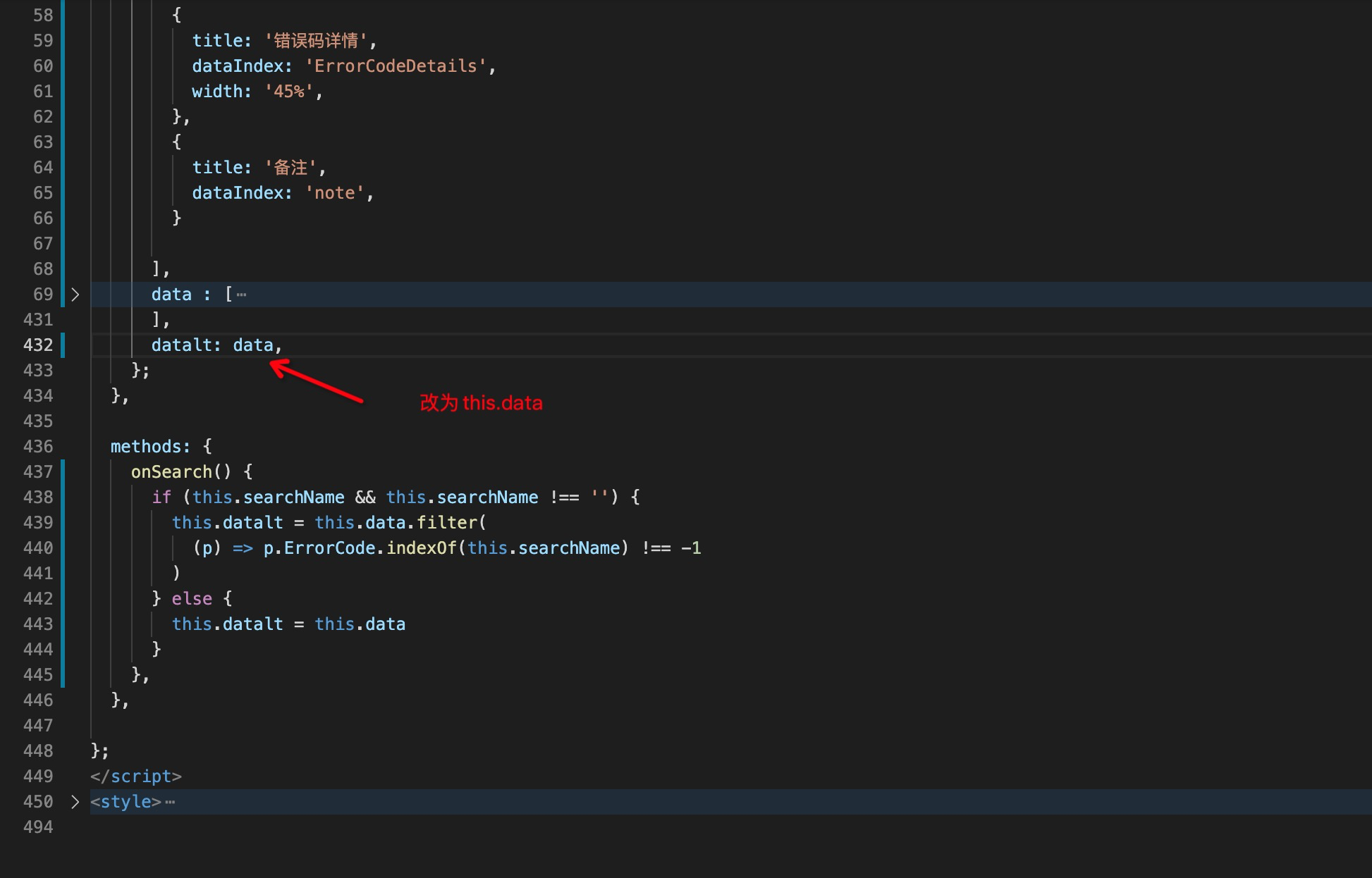Click line number 58 in the gutter
Screen dimensions: 1372x878
pyautogui.click(x=43, y=16)
